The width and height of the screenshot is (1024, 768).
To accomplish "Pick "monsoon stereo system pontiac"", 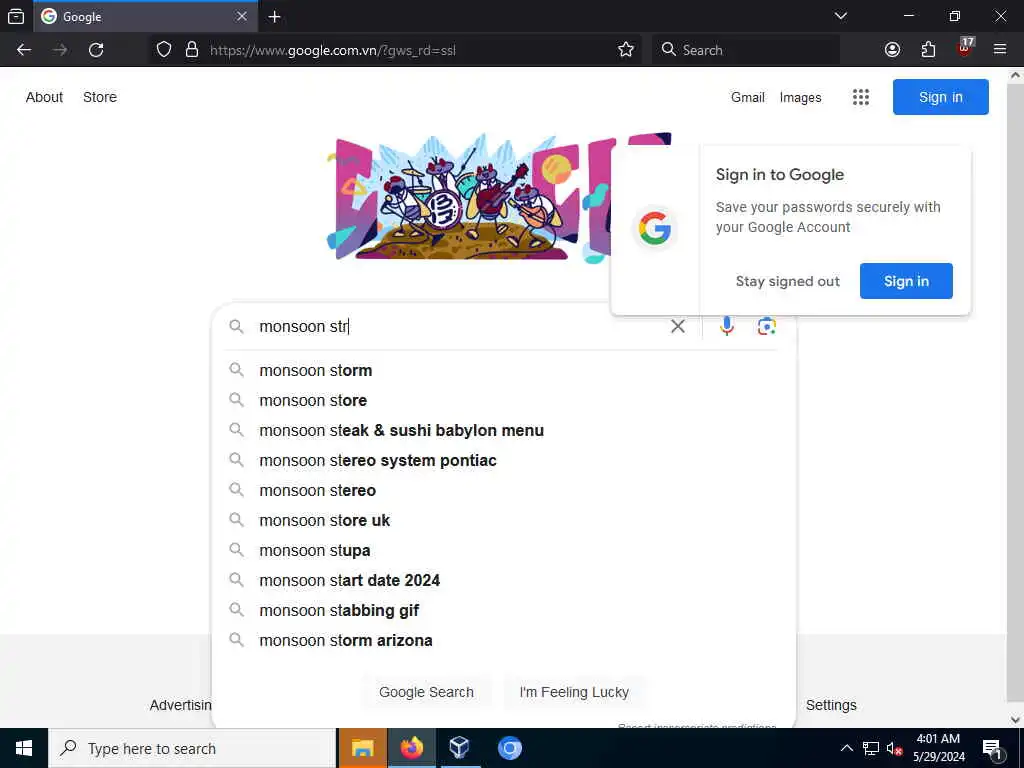I will tap(504, 460).
